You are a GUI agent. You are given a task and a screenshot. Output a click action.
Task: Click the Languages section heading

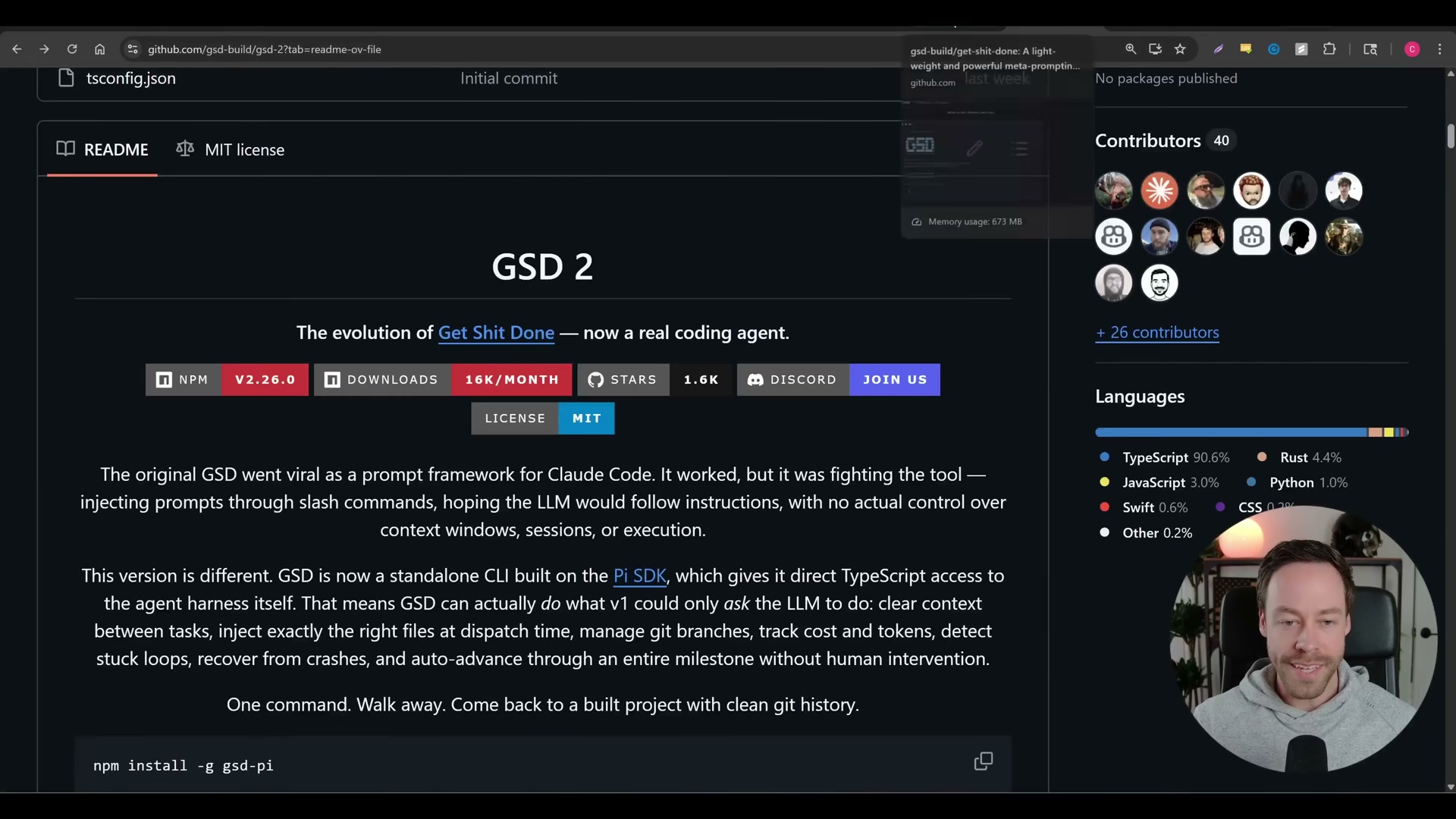[x=1140, y=397]
